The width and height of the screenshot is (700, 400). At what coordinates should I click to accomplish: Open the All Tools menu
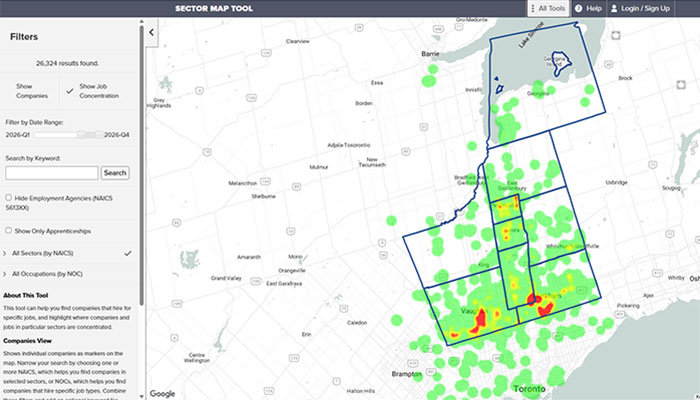click(x=548, y=8)
